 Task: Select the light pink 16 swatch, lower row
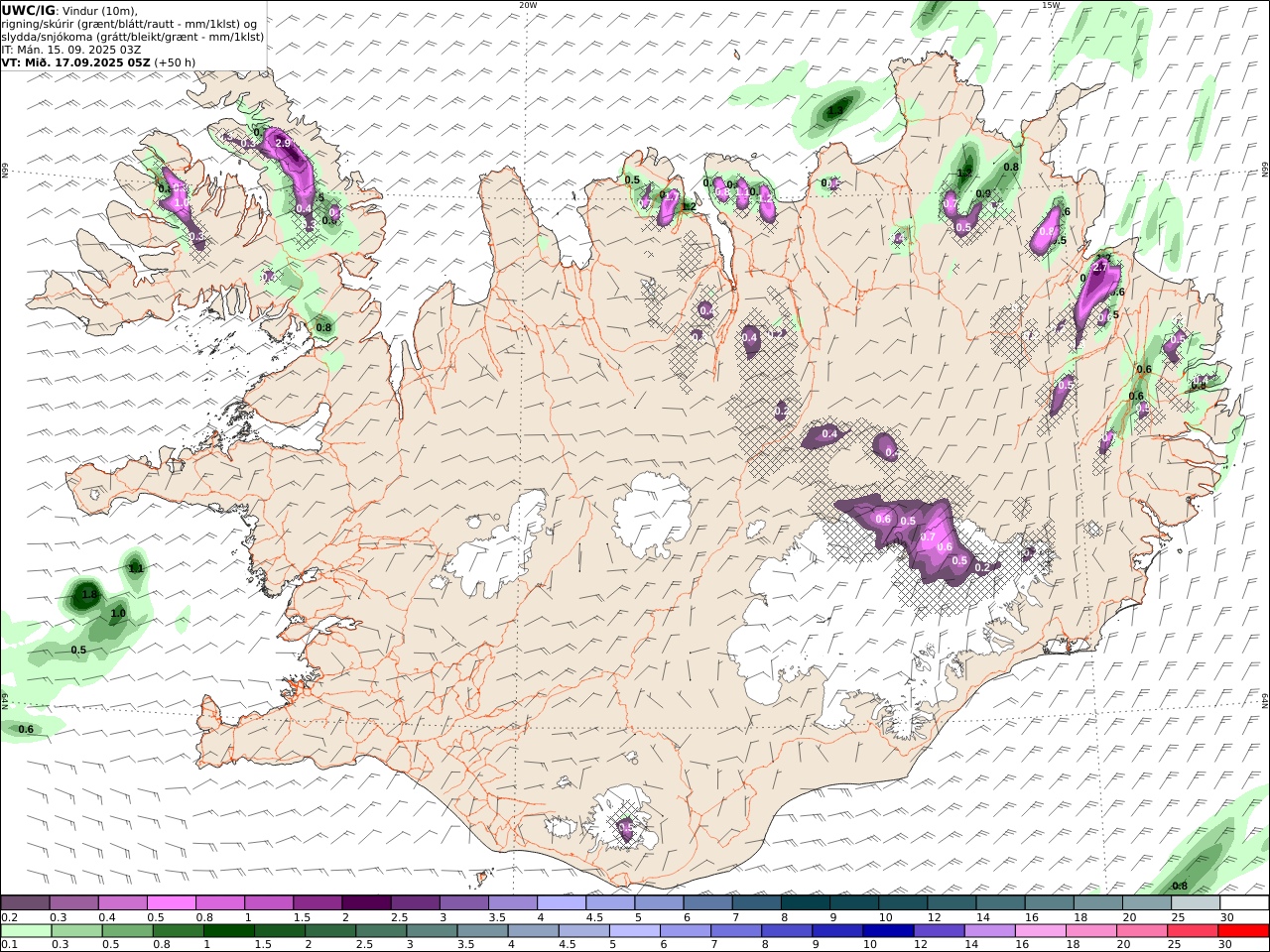coord(1039,930)
